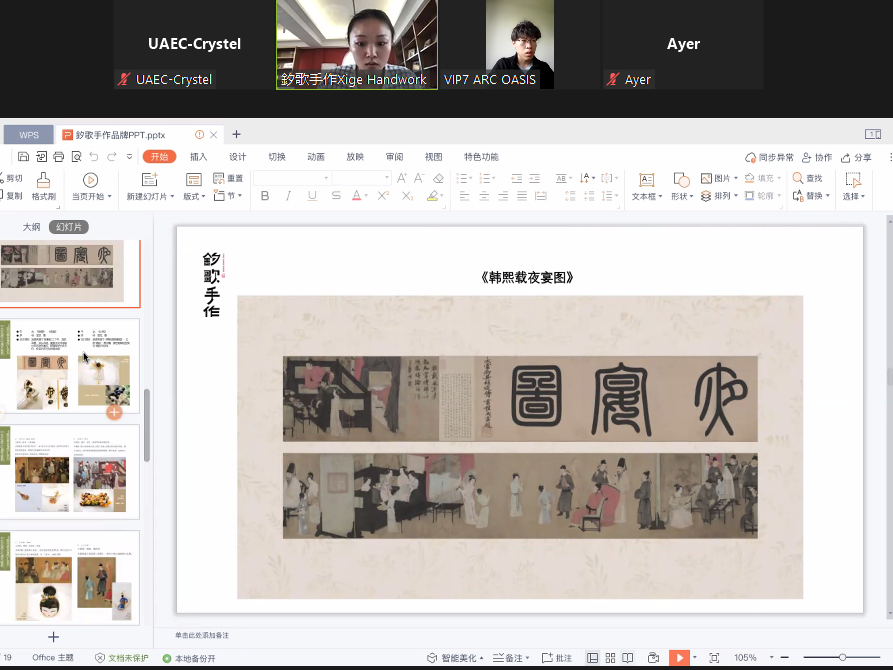Screen dimensions: 893x670
Task: Switch to the 切换 transitions tab
Action: (x=277, y=157)
